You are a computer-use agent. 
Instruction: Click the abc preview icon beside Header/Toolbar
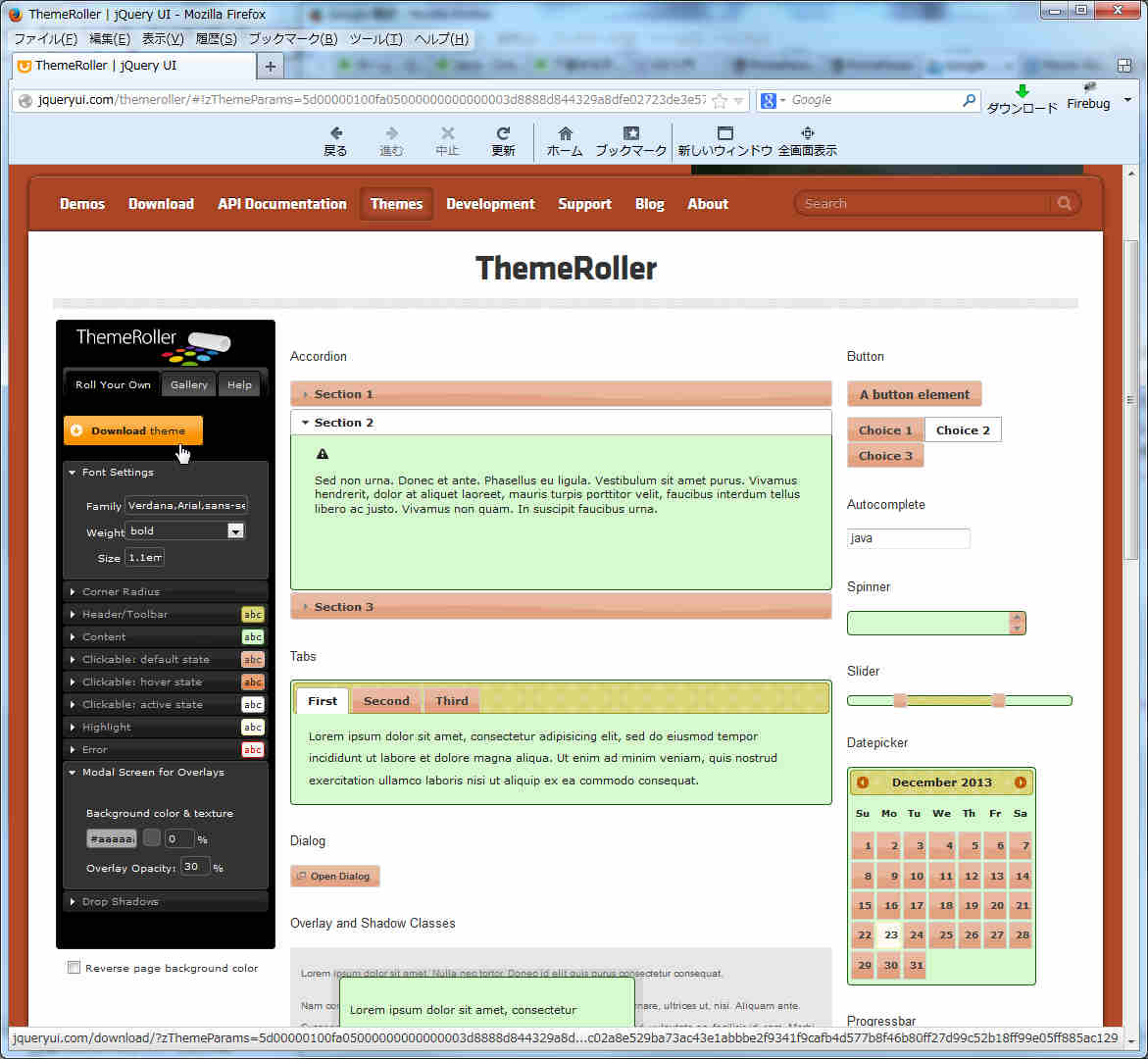click(253, 614)
